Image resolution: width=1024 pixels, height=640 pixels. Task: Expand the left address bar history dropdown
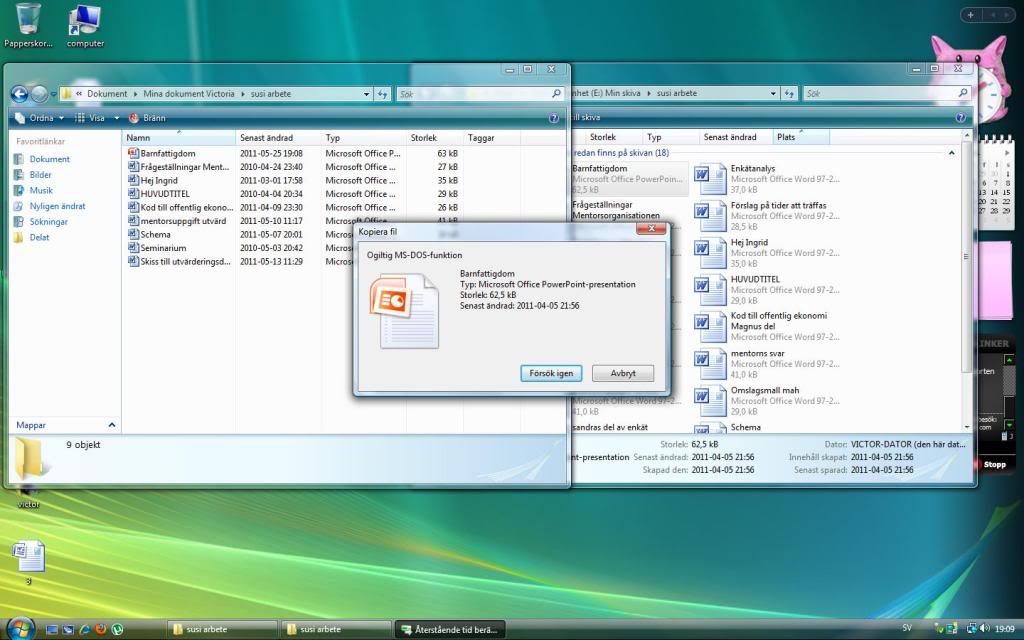pos(366,94)
